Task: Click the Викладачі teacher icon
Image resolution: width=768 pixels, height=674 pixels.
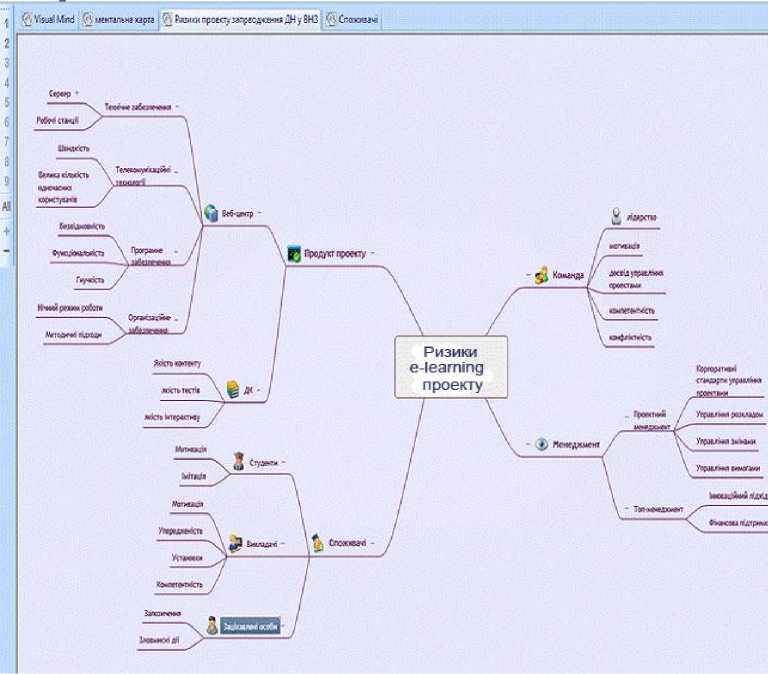Action: point(236,543)
